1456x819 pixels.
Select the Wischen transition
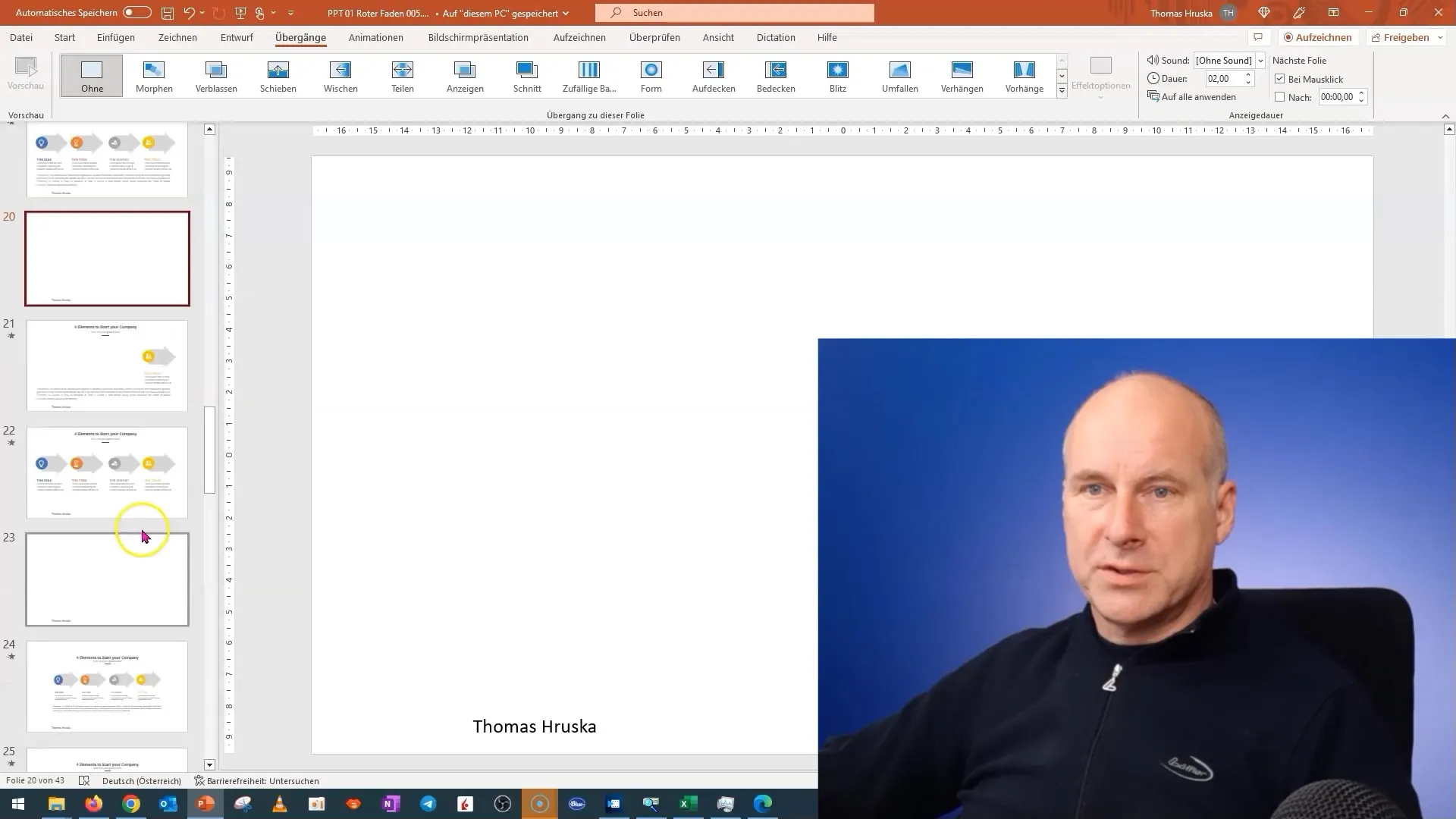point(340,76)
